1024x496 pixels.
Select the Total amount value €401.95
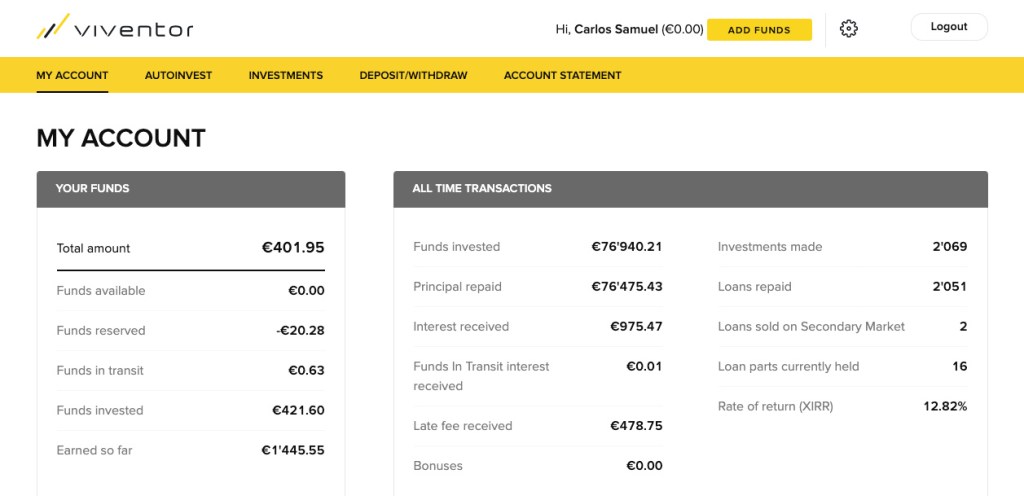tap(293, 248)
